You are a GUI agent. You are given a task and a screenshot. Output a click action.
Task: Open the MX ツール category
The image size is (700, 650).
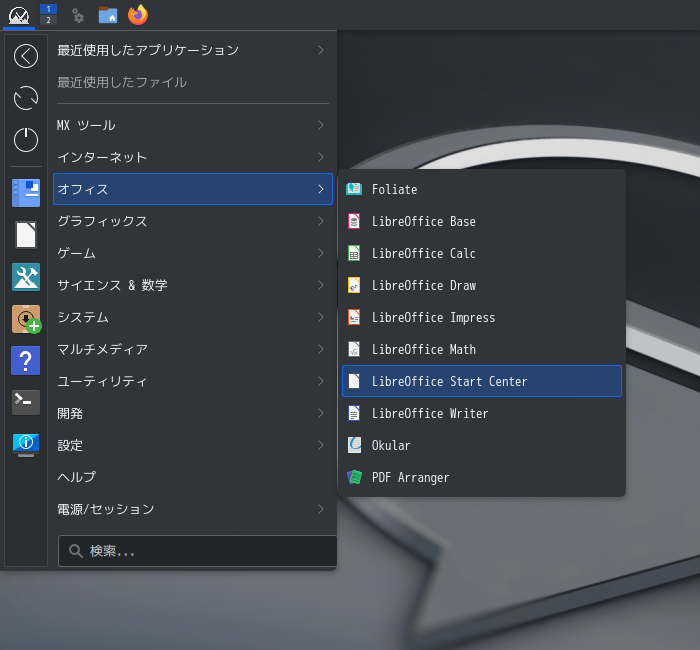tap(193, 125)
